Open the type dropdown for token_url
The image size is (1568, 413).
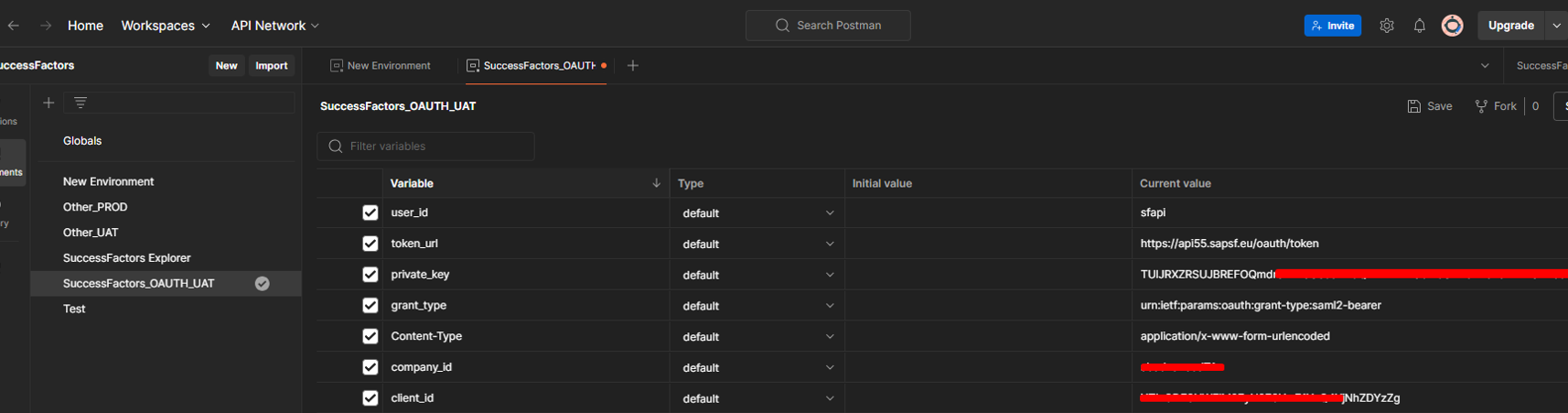pos(757,245)
